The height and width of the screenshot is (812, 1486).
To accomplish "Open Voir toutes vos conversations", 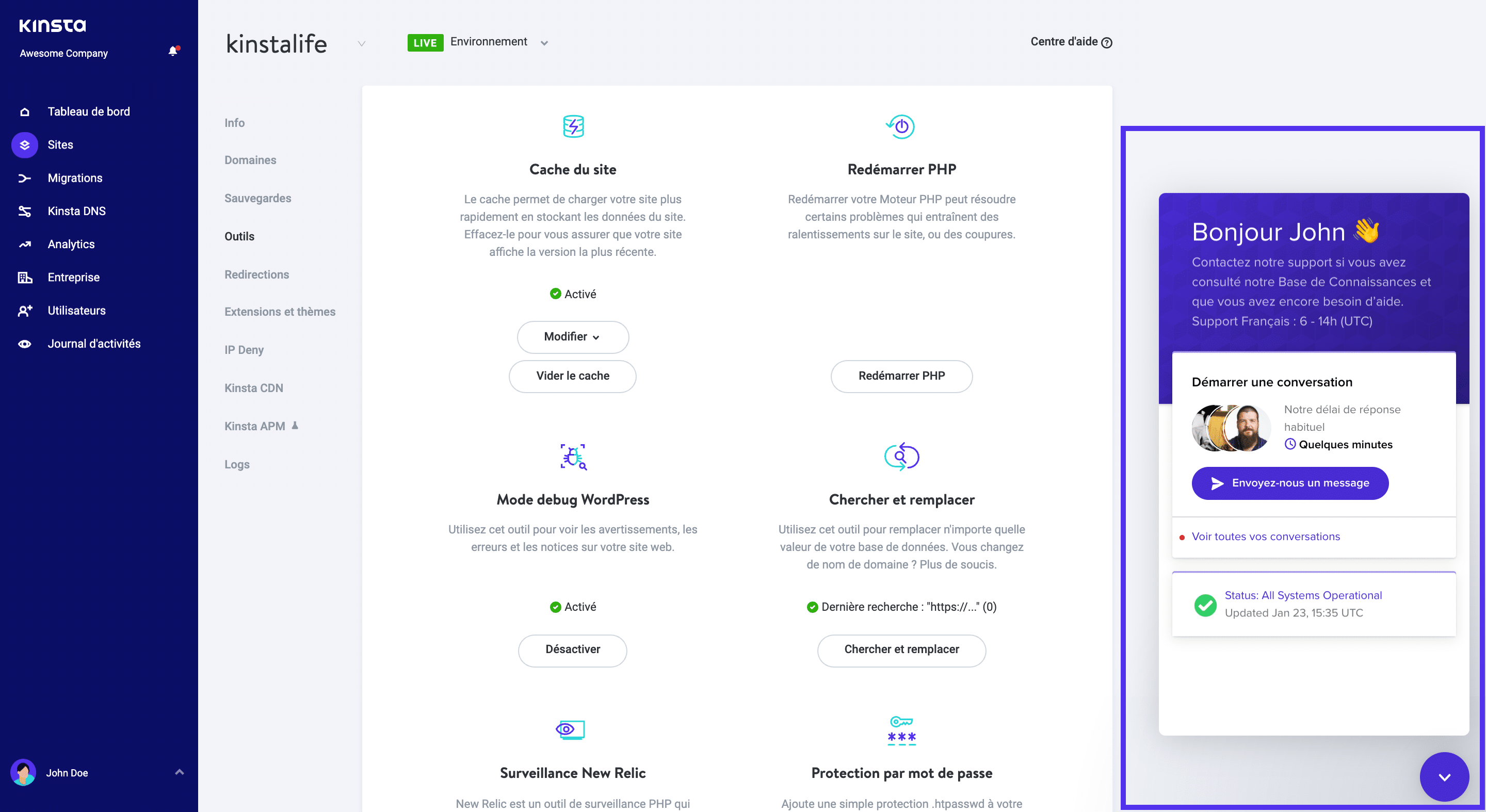I will [x=1265, y=537].
